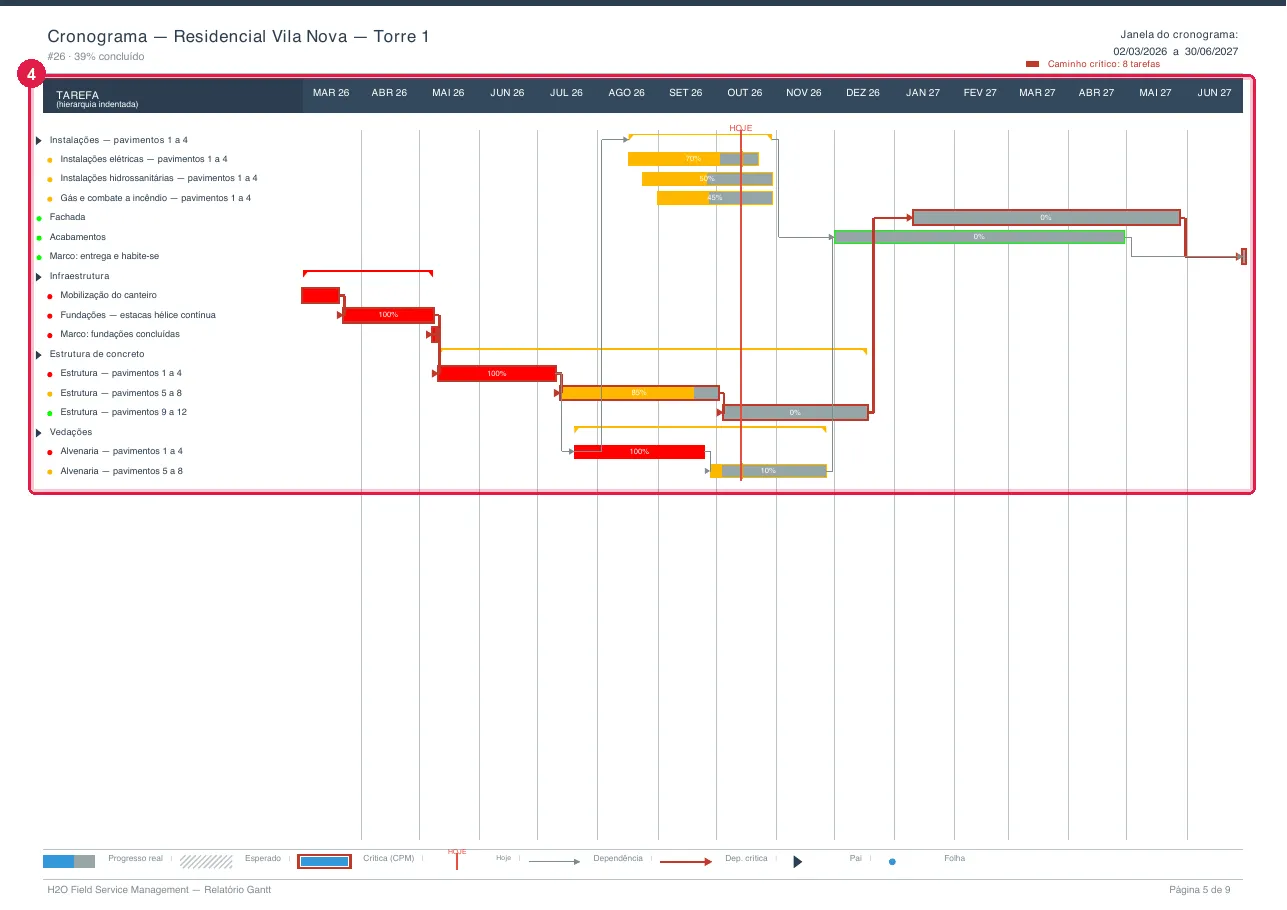This screenshot has height=910, width=1287.
Task: Collapse the Estrutura de concreto group
Action: click(x=39, y=354)
